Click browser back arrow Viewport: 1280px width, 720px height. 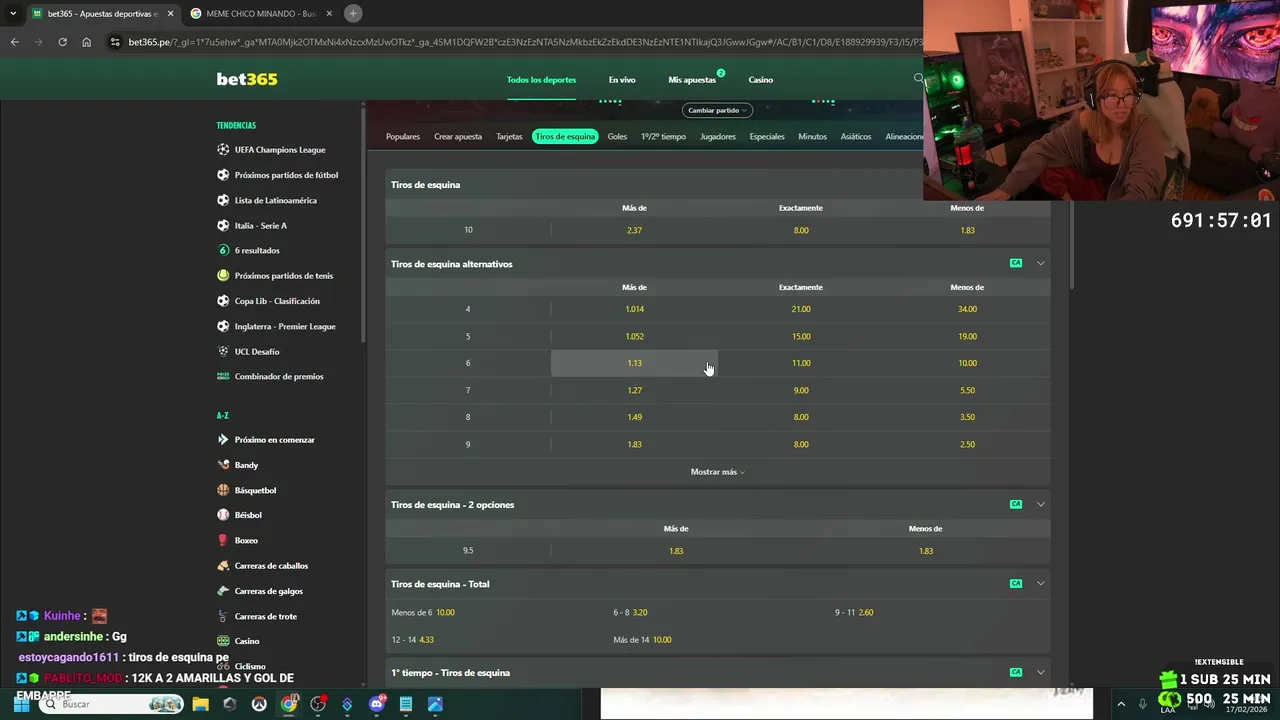[x=14, y=42]
